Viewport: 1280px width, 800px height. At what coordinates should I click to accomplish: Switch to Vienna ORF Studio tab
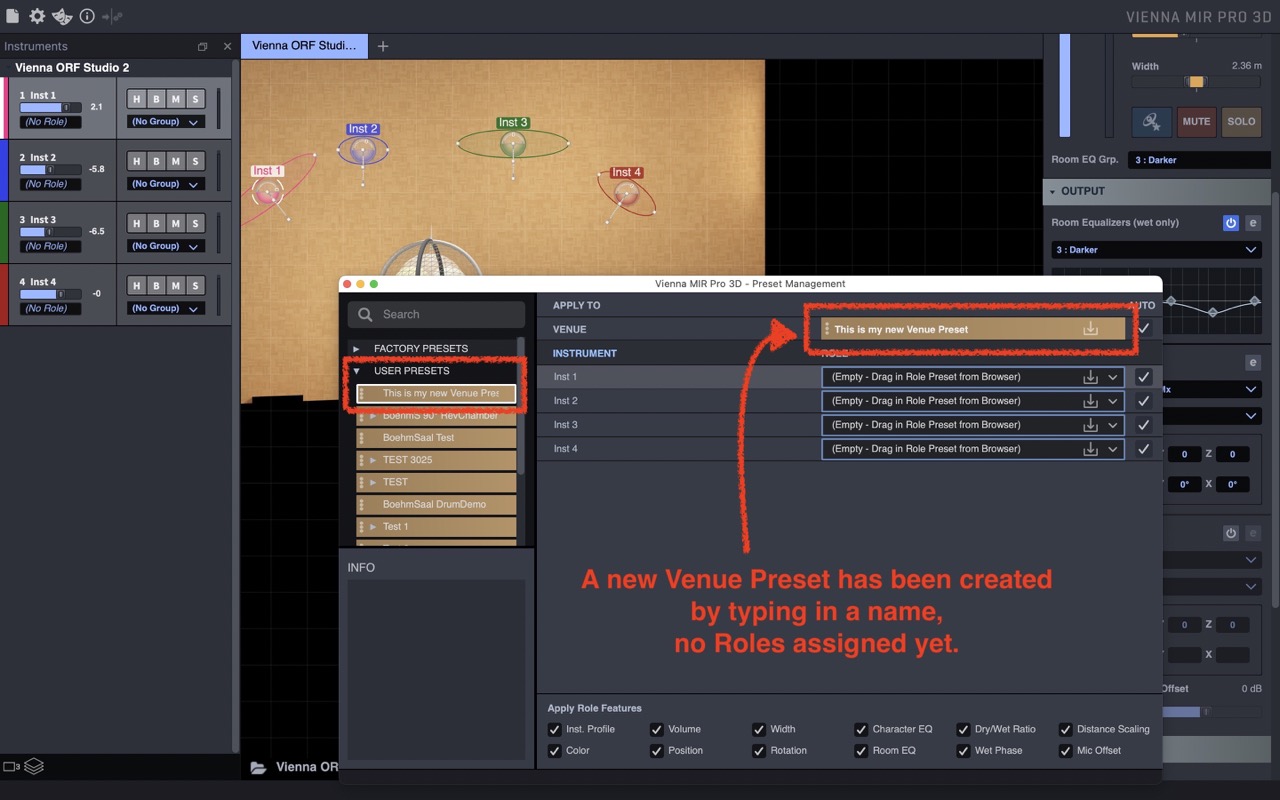(304, 46)
